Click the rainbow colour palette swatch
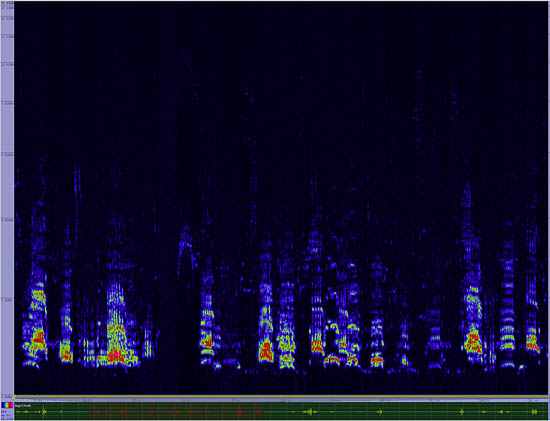The width and height of the screenshot is (550, 421). 7,405
